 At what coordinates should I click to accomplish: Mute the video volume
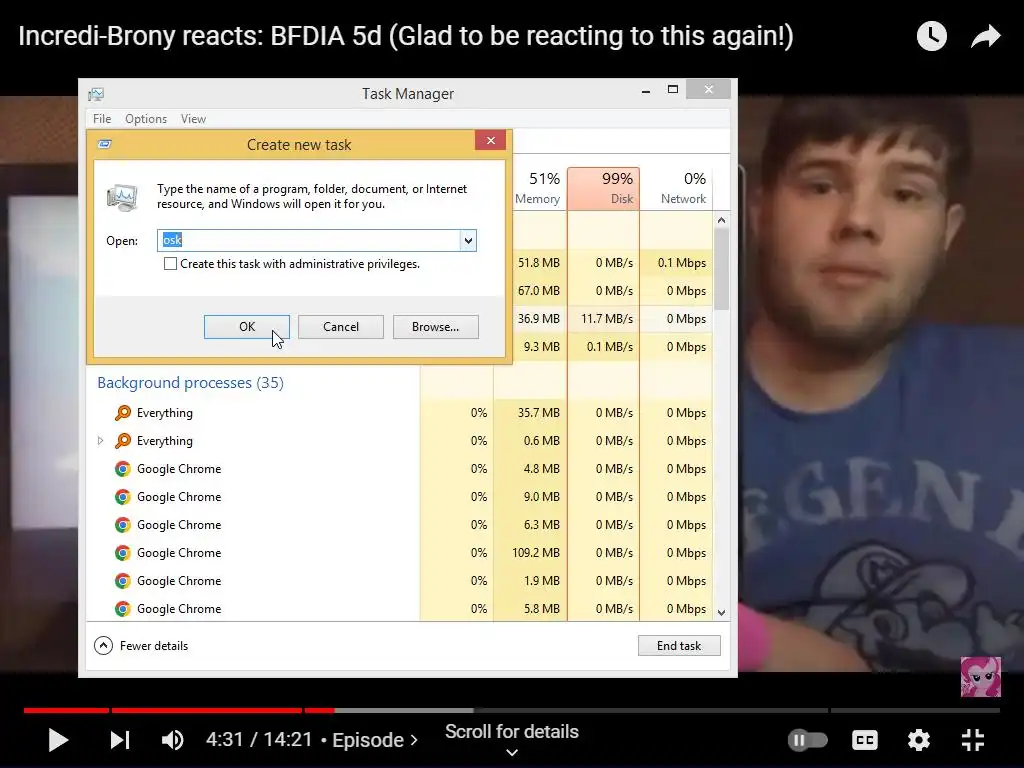pos(172,740)
